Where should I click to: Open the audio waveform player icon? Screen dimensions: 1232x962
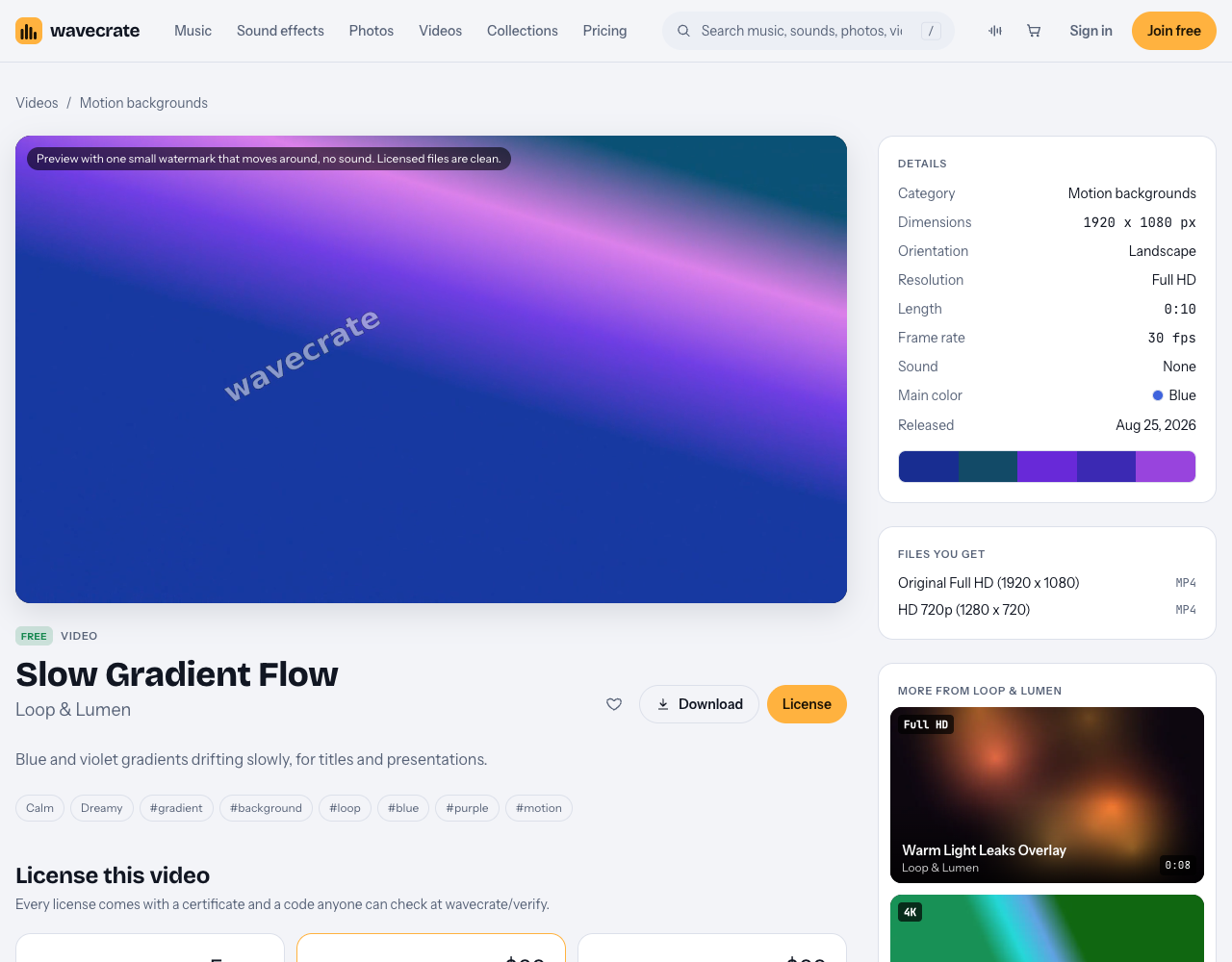995,31
